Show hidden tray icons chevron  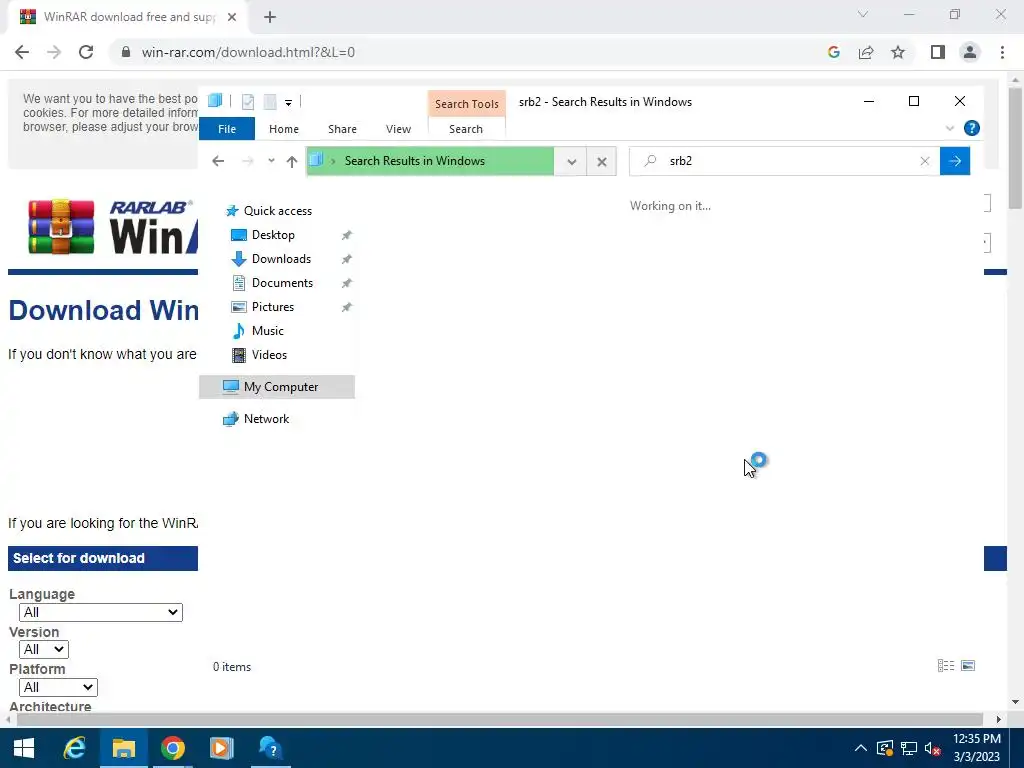(861, 748)
